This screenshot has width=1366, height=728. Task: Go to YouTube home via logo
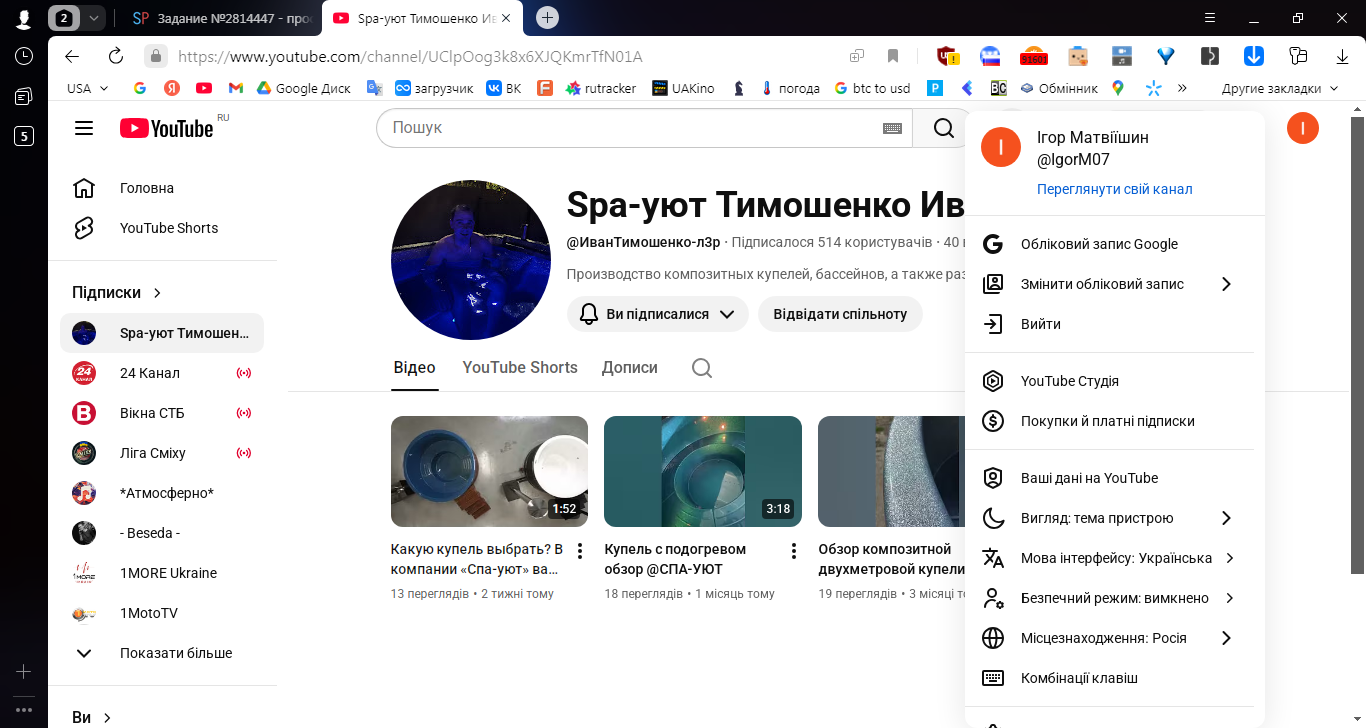(x=167, y=128)
